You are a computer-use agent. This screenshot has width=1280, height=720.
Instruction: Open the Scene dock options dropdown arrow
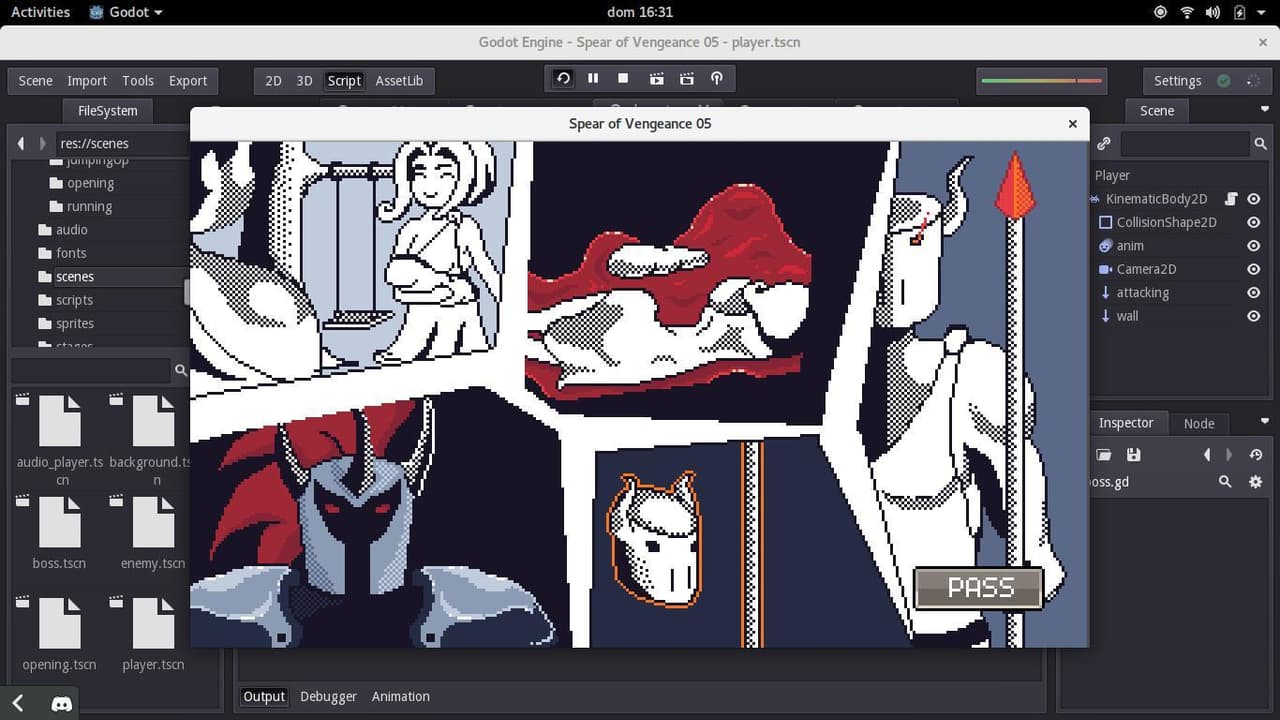tap(1265, 110)
